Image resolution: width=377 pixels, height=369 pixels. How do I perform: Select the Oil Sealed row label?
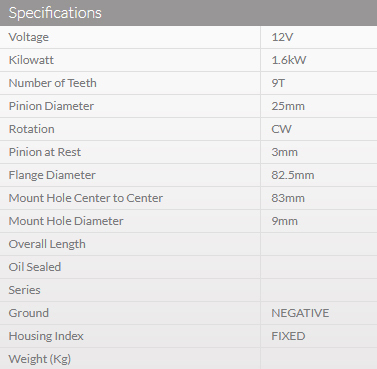[x=35, y=267]
